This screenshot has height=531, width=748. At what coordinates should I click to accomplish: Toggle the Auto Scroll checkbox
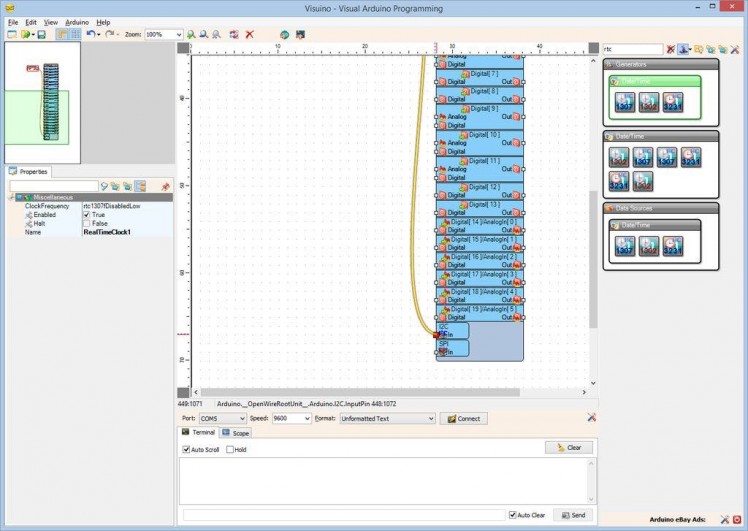(186, 450)
